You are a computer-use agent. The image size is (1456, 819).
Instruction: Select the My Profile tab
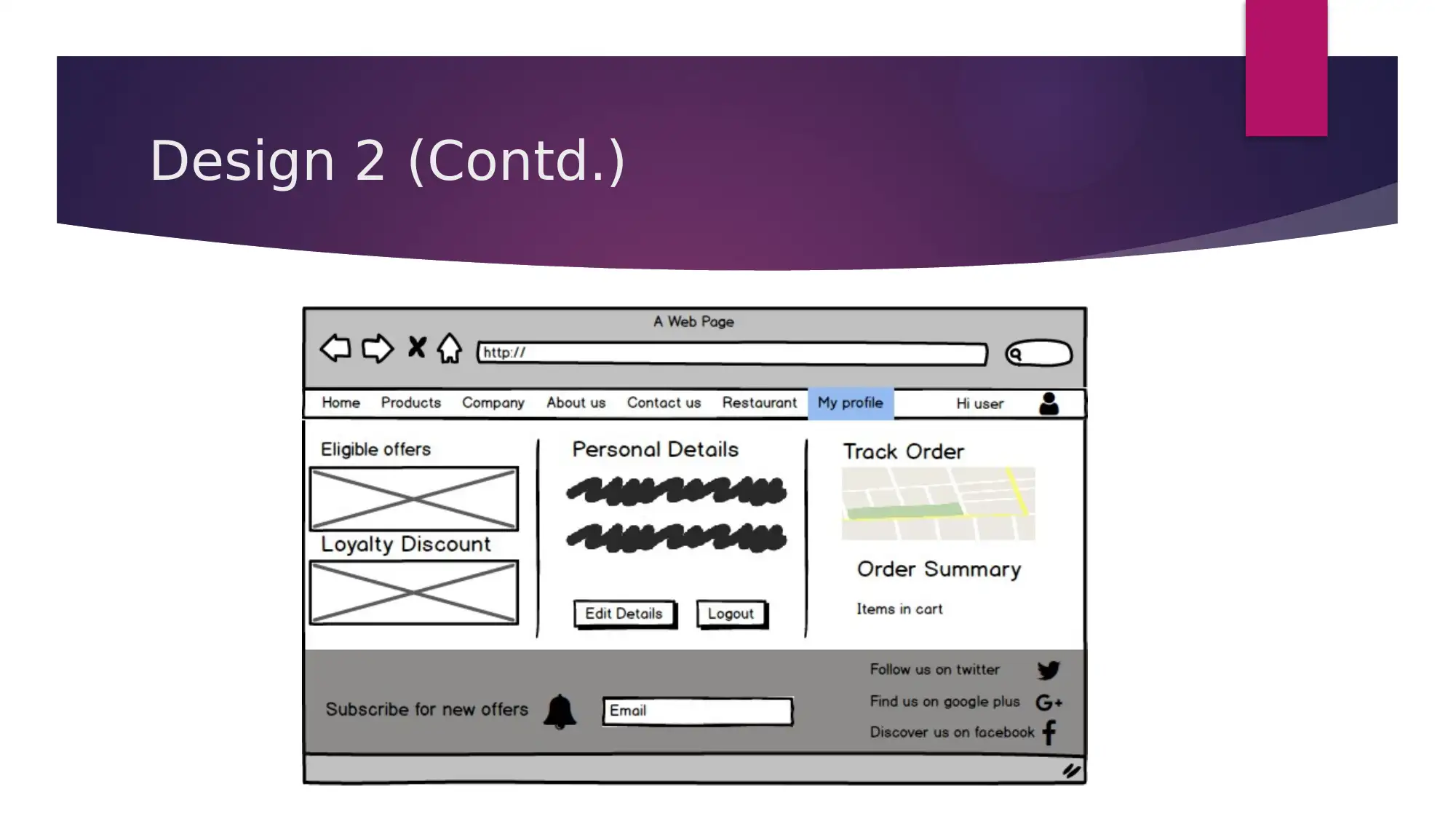pos(850,402)
